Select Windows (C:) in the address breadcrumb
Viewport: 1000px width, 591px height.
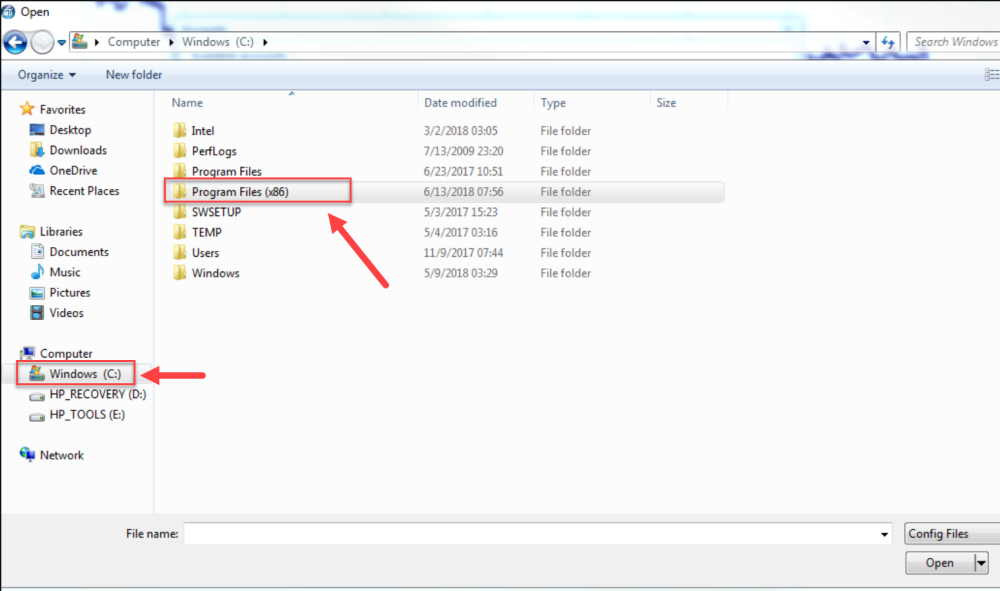pos(217,41)
